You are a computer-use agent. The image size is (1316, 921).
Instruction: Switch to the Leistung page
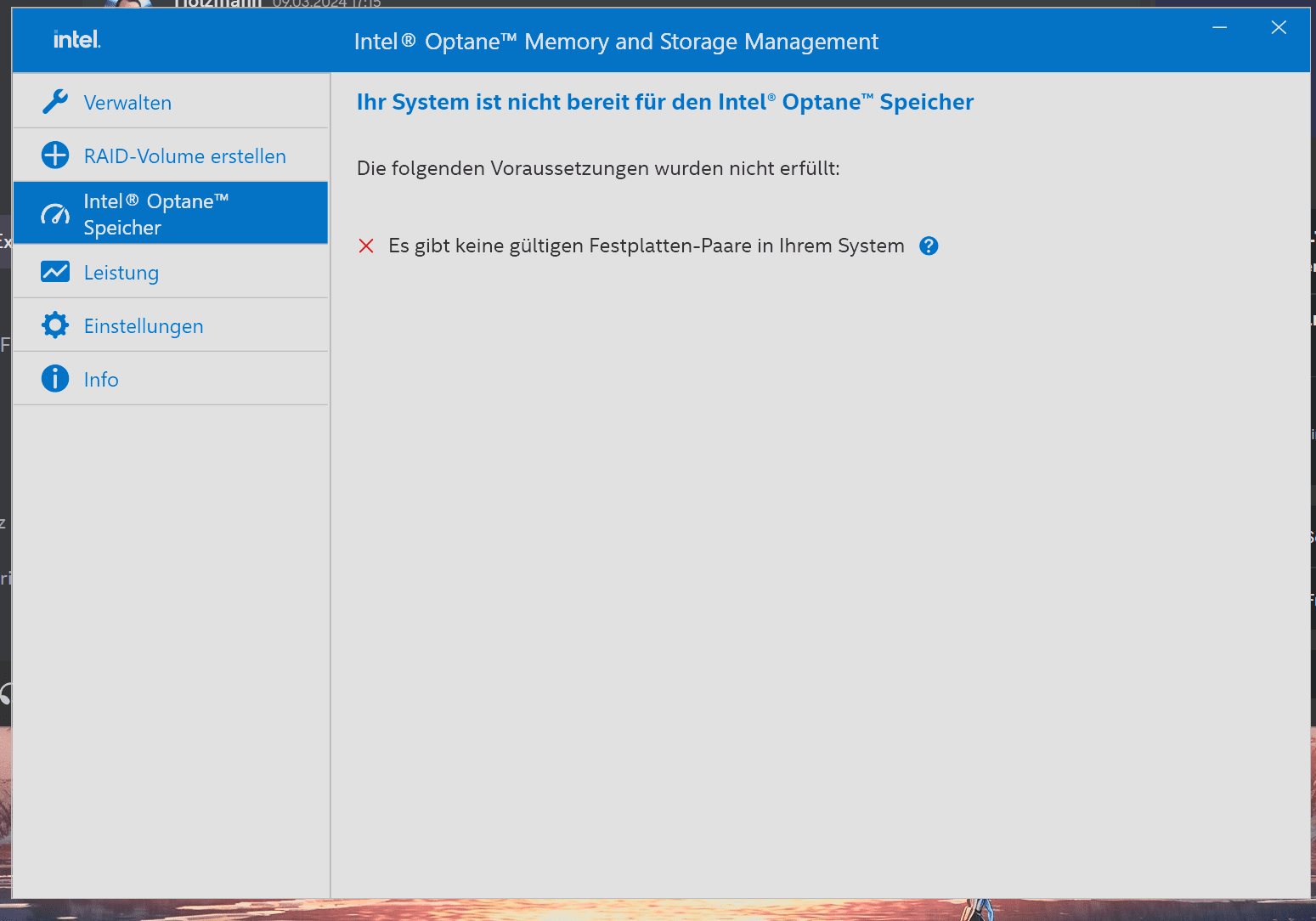pos(171,272)
